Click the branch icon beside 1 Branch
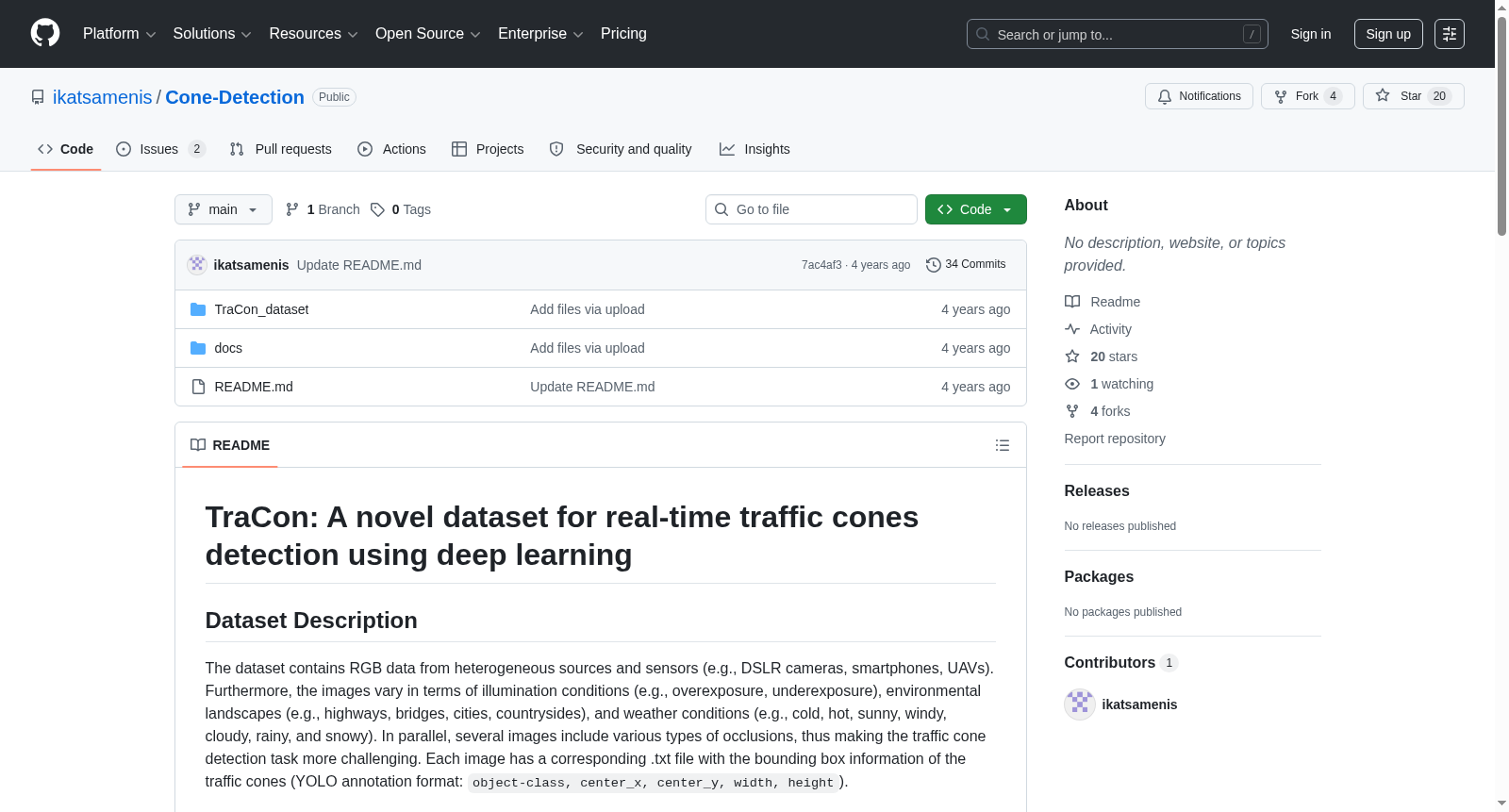Image resolution: width=1509 pixels, height=812 pixels. pyautogui.click(x=292, y=209)
